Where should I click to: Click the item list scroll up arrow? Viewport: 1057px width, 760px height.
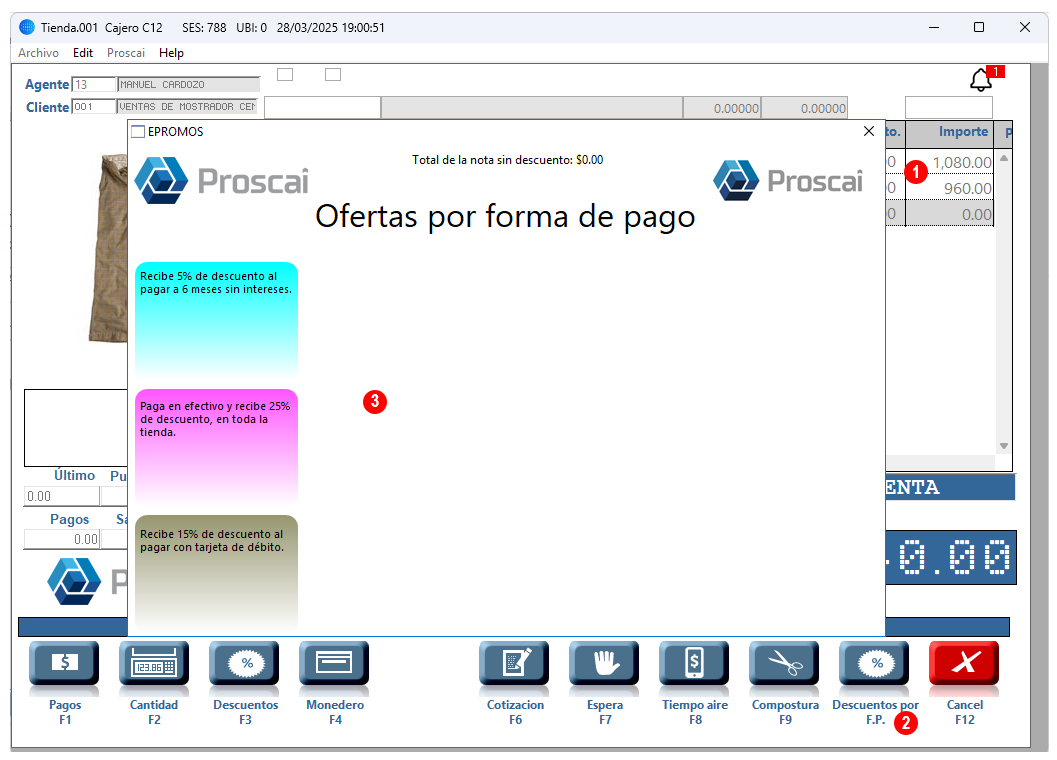tap(1004, 158)
